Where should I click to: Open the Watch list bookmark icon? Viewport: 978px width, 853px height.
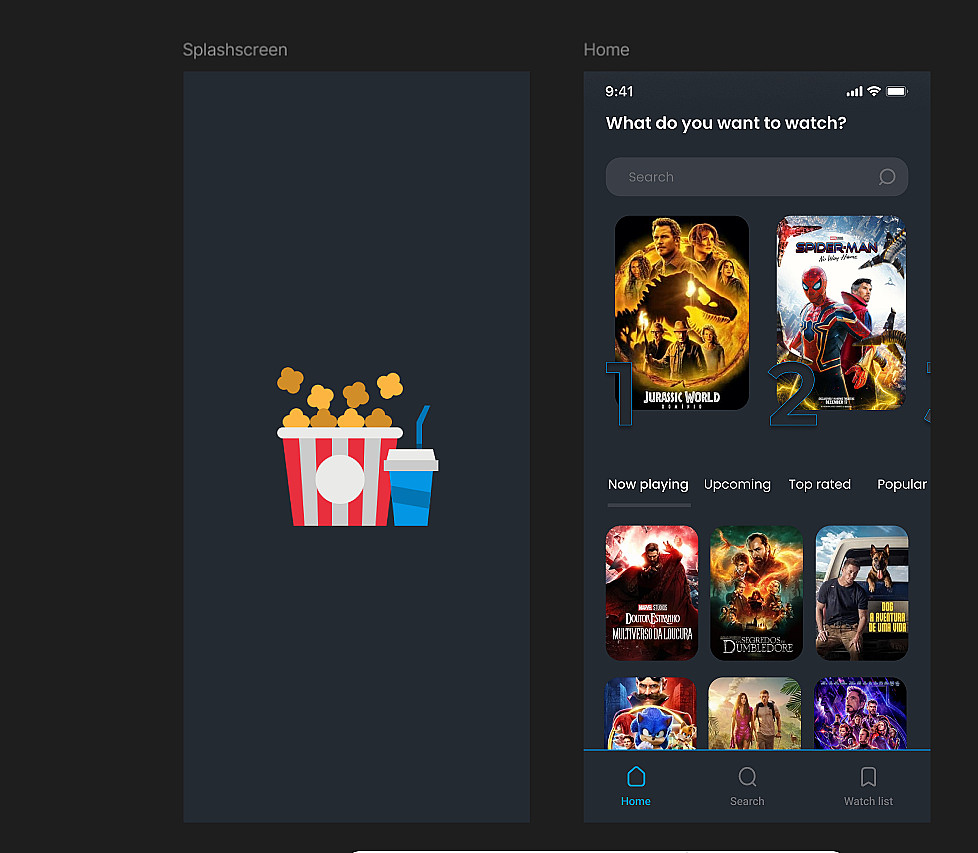(868, 777)
